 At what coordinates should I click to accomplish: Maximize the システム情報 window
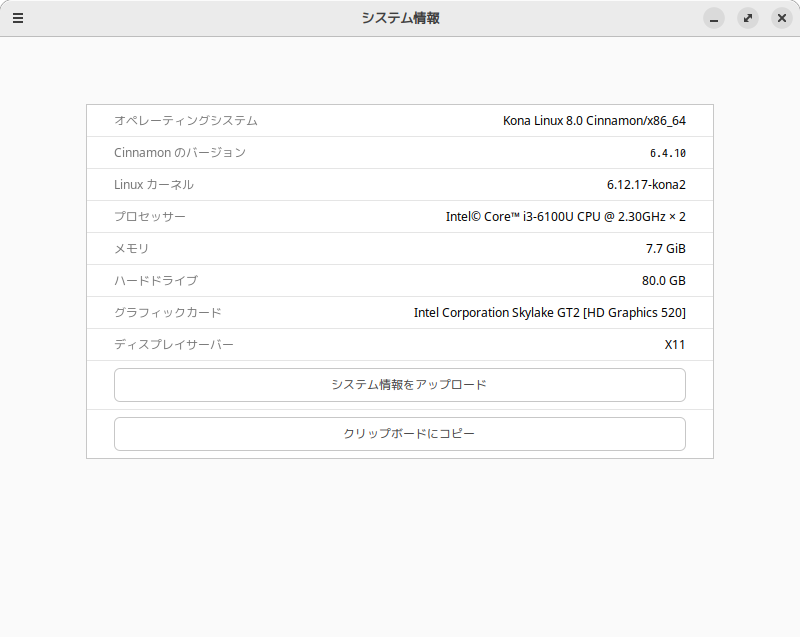(747, 18)
